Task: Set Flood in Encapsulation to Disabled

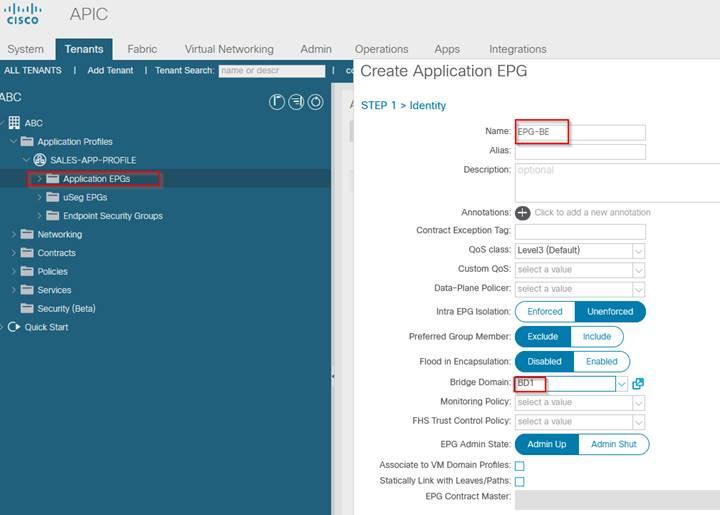Action: pos(545,361)
